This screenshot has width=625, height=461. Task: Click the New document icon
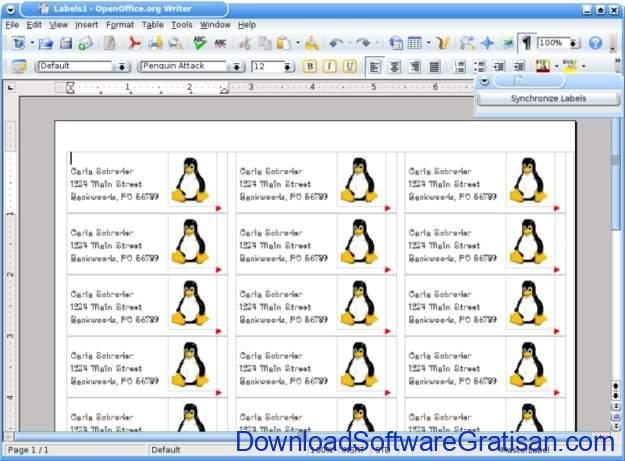point(18,43)
